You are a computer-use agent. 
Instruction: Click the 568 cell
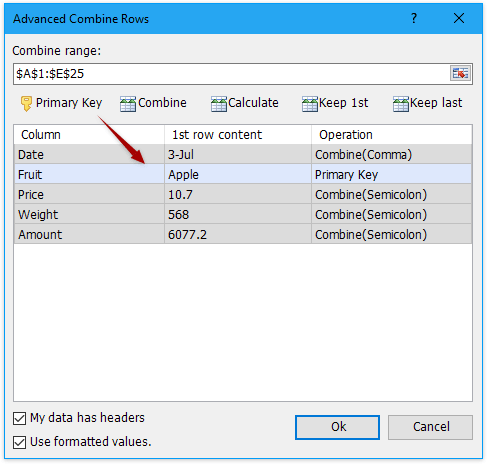click(238, 214)
